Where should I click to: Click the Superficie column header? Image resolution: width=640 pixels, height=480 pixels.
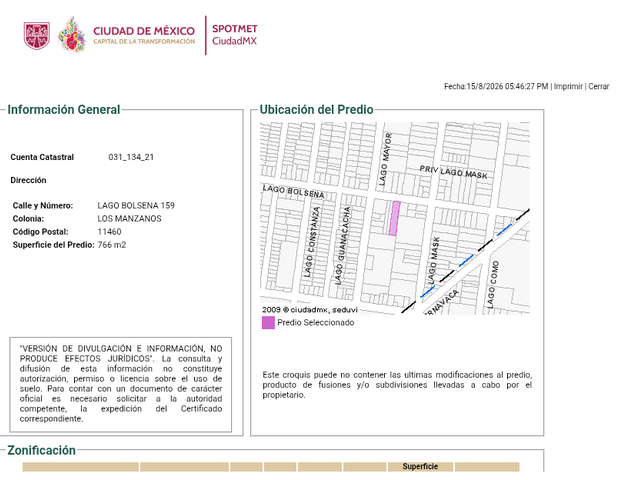point(420,466)
